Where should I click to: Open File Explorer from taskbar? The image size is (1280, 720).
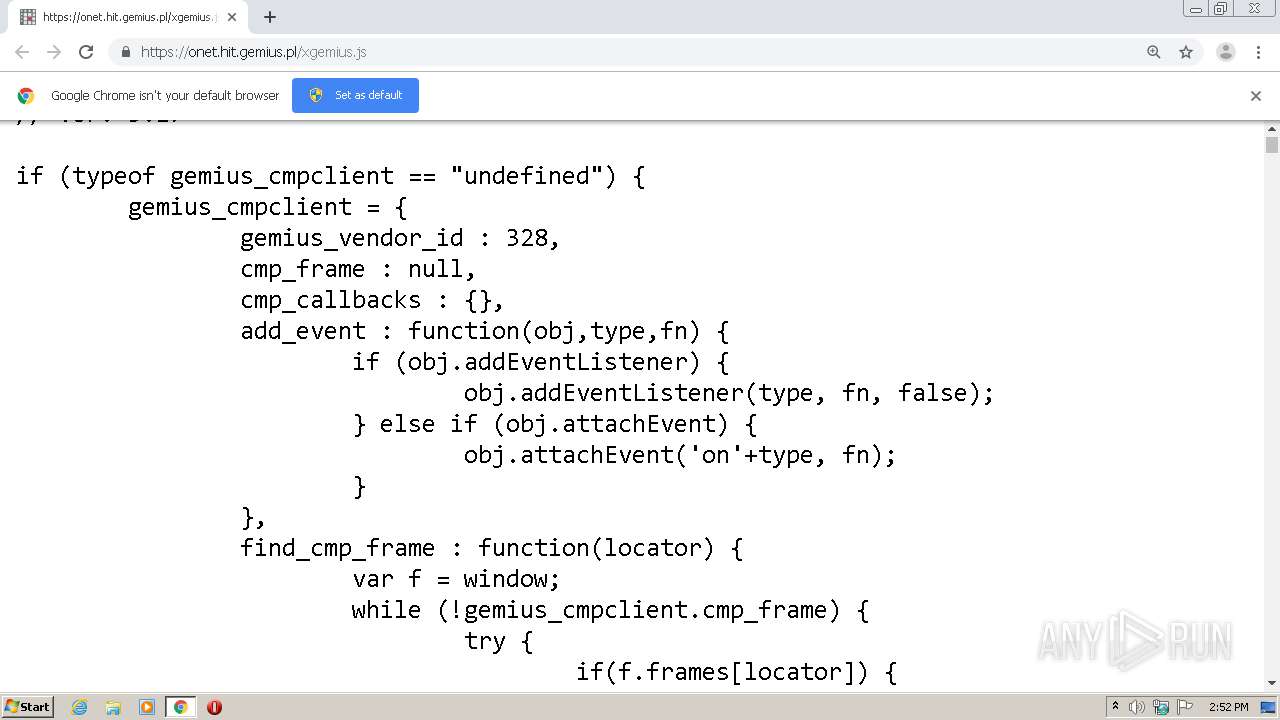click(113, 707)
